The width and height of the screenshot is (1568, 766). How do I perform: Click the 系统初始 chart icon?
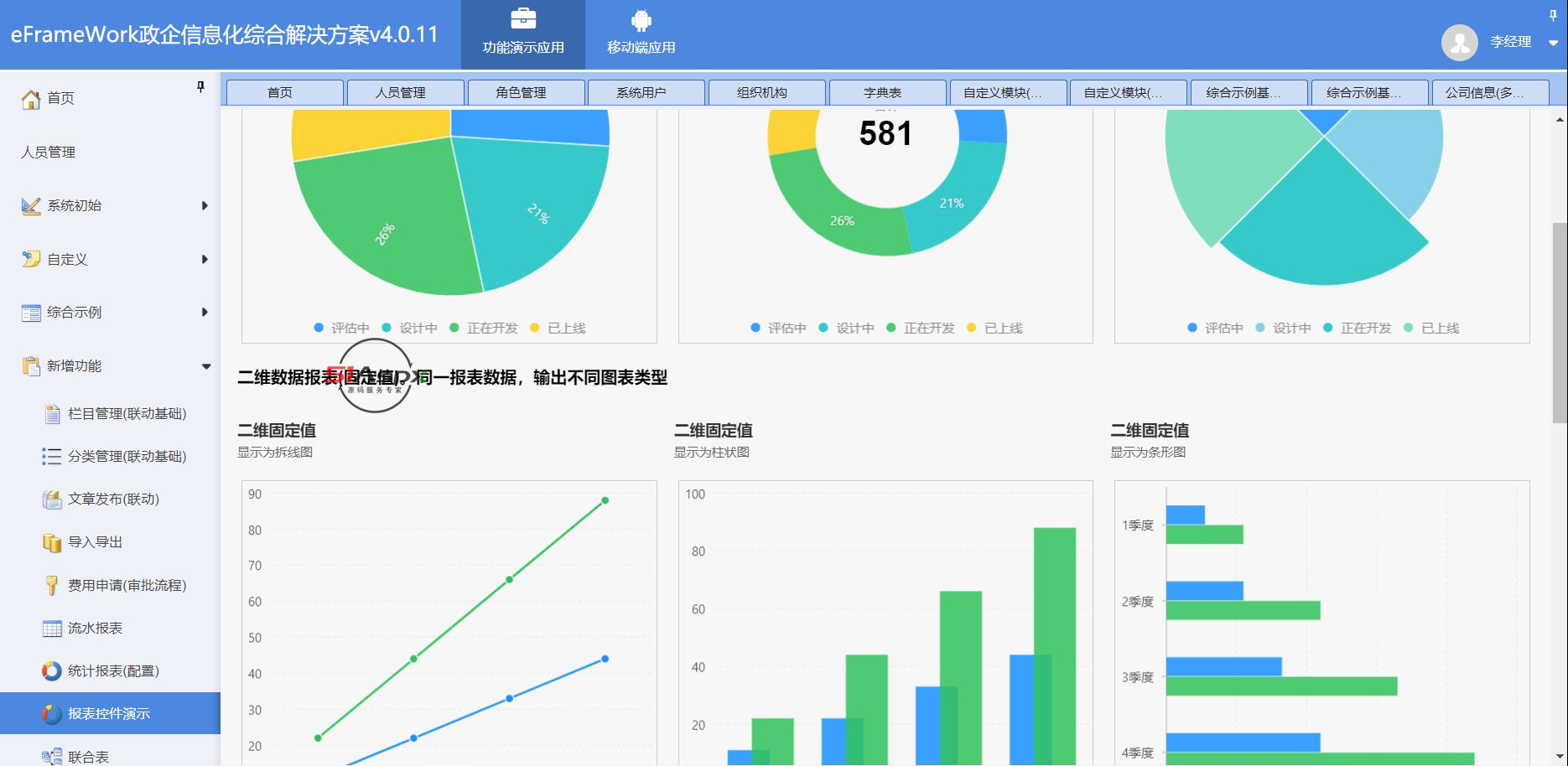click(x=31, y=205)
